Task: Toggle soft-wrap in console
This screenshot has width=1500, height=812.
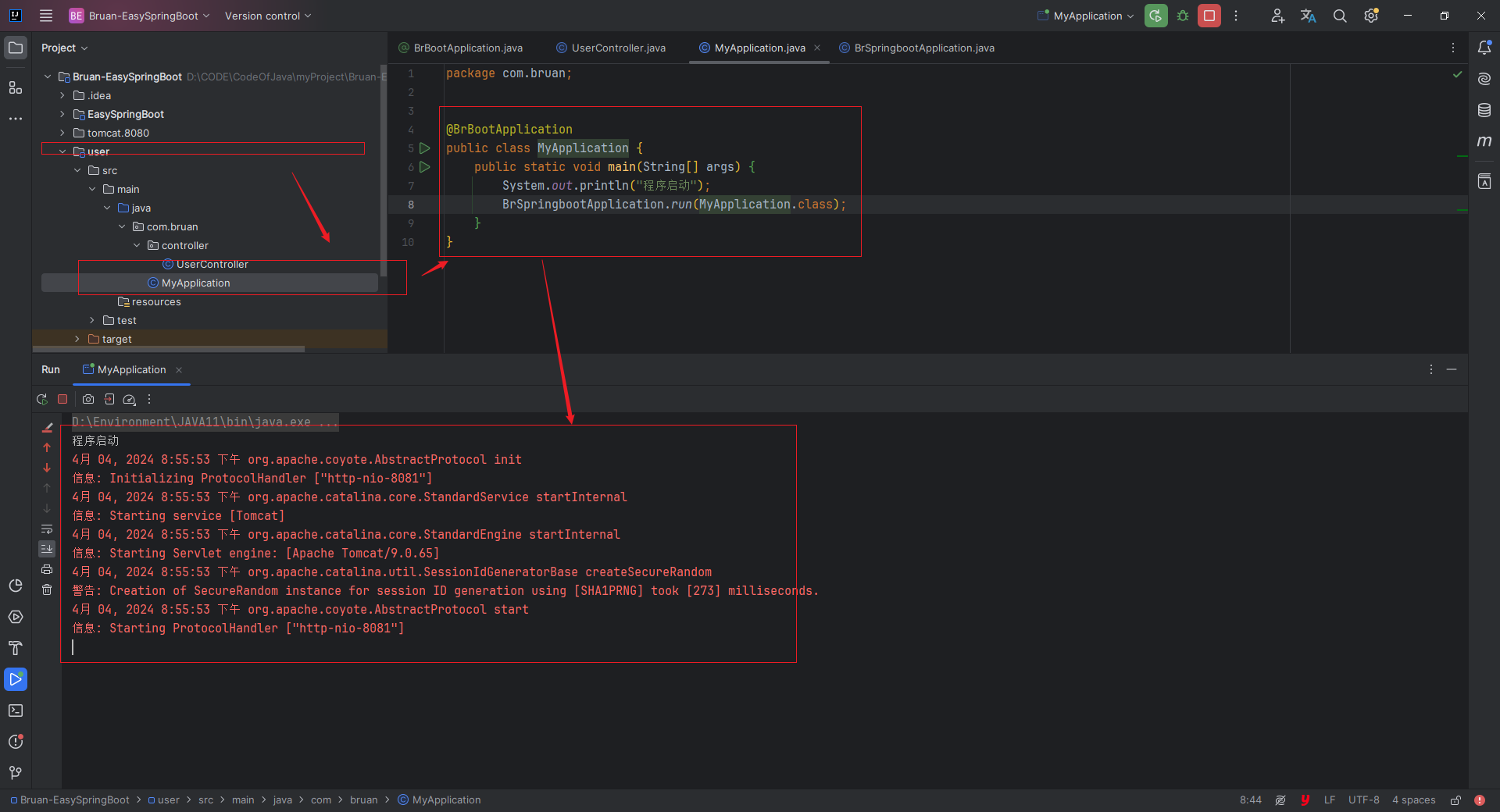Action: tap(47, 529)
